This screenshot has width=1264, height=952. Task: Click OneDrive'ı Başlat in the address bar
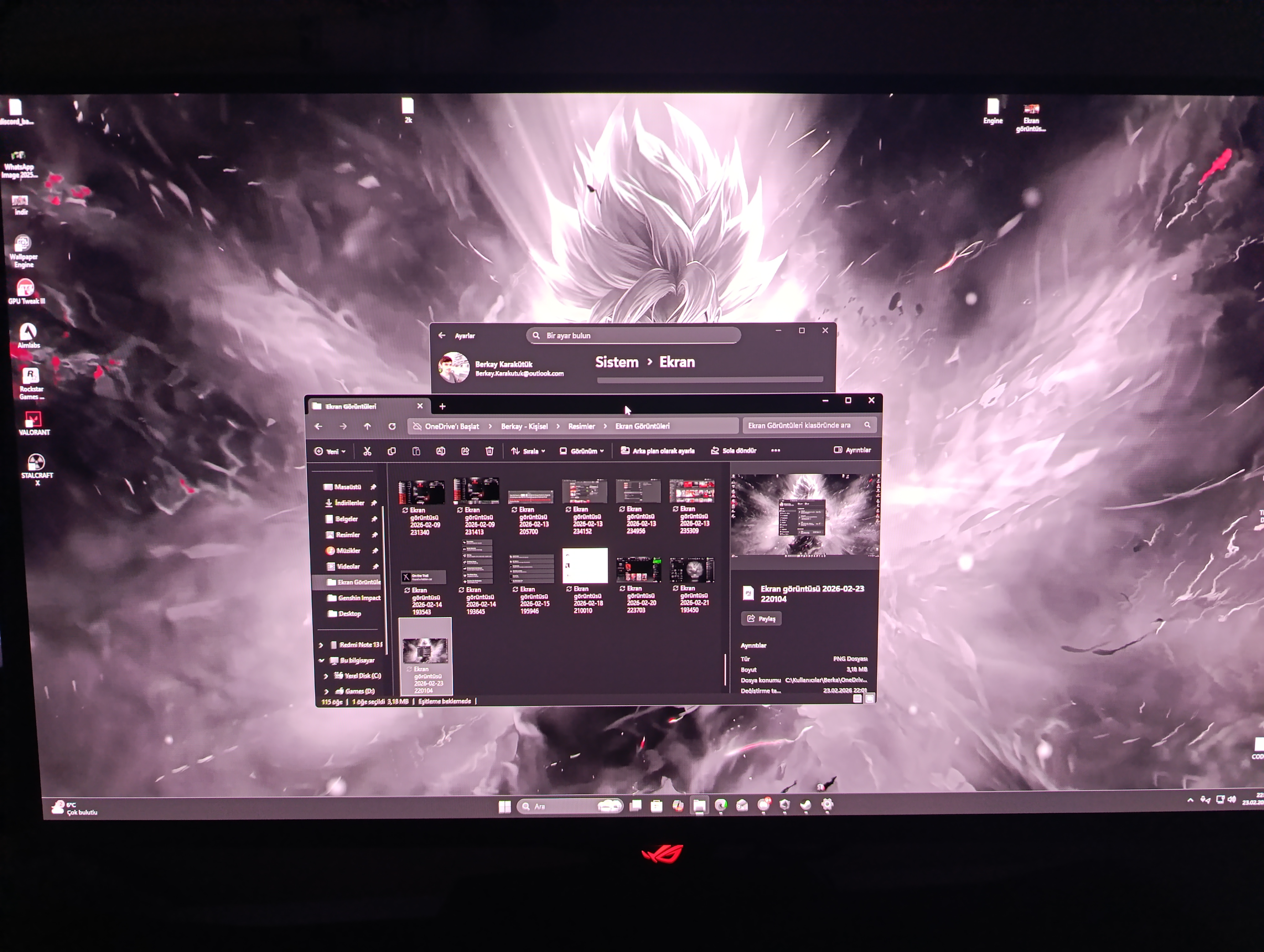(x=452, y=426)
